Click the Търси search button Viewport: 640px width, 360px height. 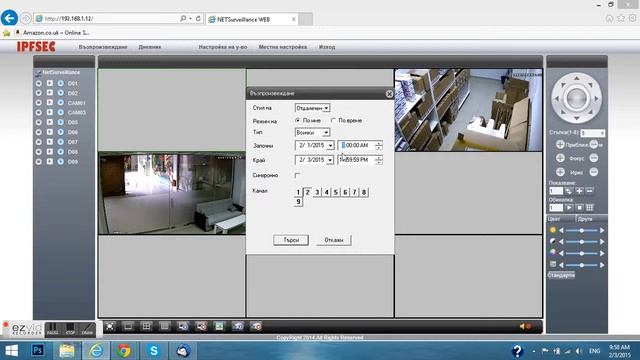click(291, 240)
